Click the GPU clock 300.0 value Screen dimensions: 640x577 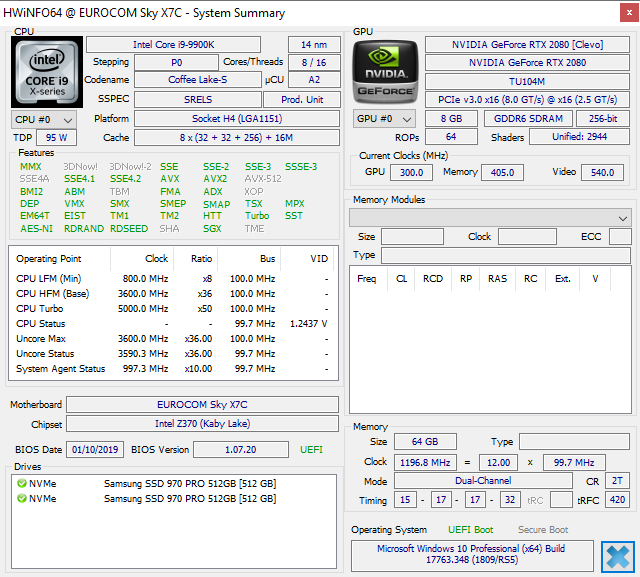pyautogui.click(x=411, y=173)
